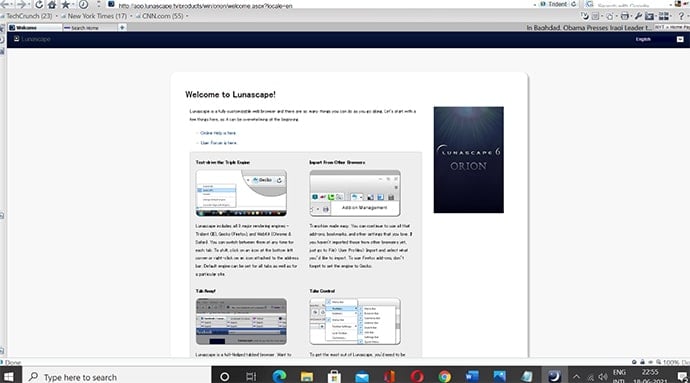
Task: Switch to the Search Home tab
Action: (89, 27)
